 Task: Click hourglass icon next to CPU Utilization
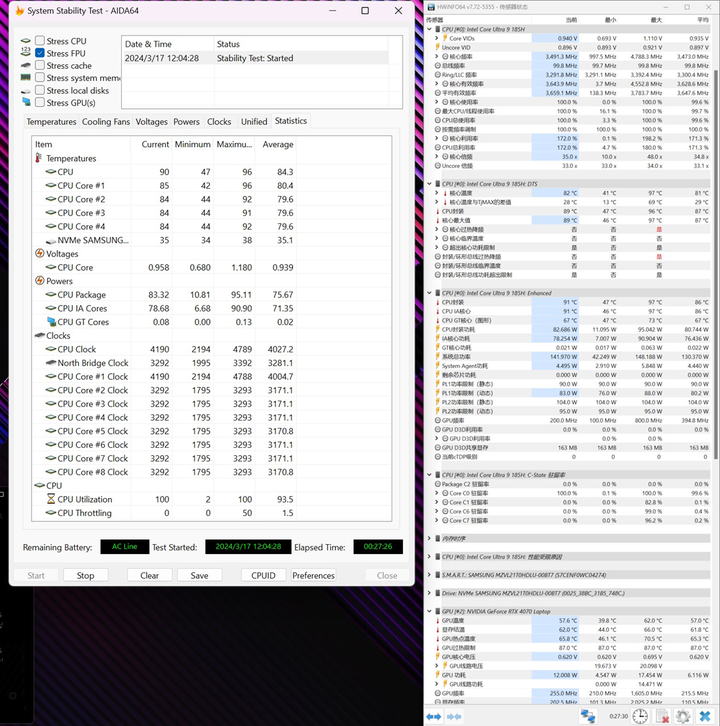click(x=51, y=499)
